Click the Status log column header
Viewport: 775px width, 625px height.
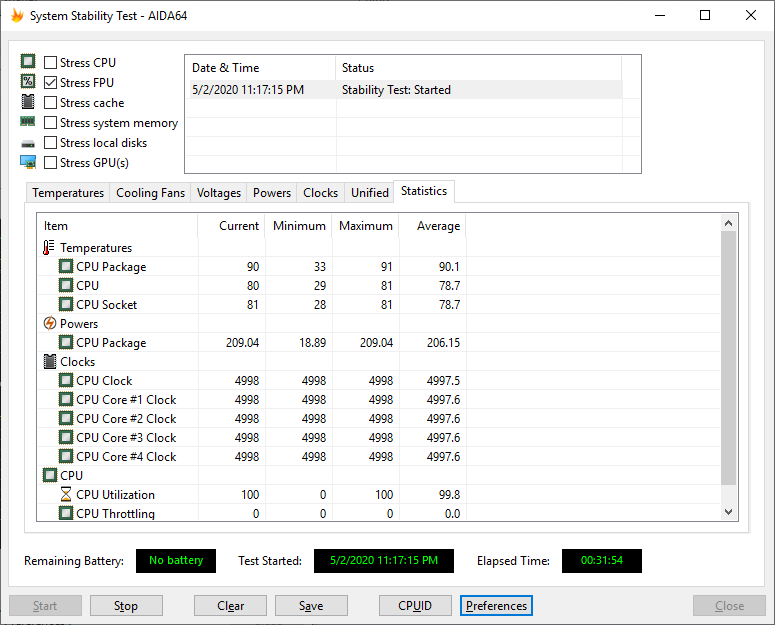click(x=478, y=68)
